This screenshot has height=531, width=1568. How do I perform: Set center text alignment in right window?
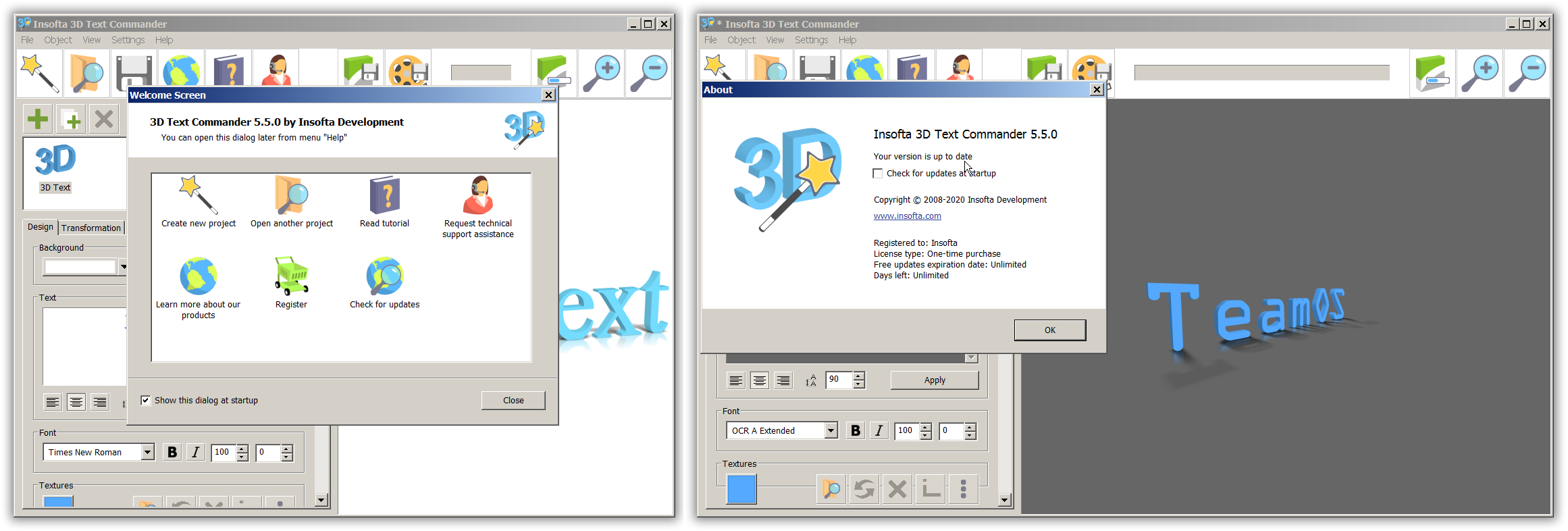[x=760, y=380]
